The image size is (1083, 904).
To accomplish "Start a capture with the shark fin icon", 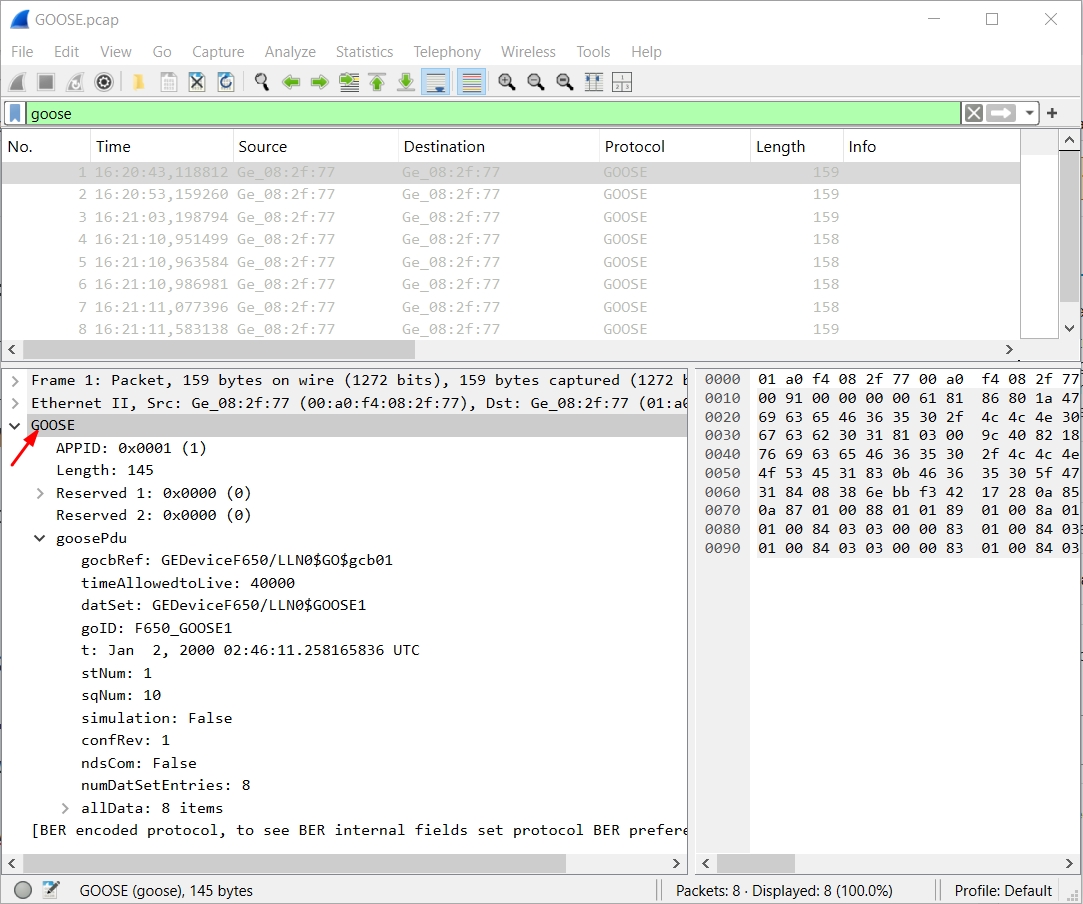I will [x=16, y=82].
